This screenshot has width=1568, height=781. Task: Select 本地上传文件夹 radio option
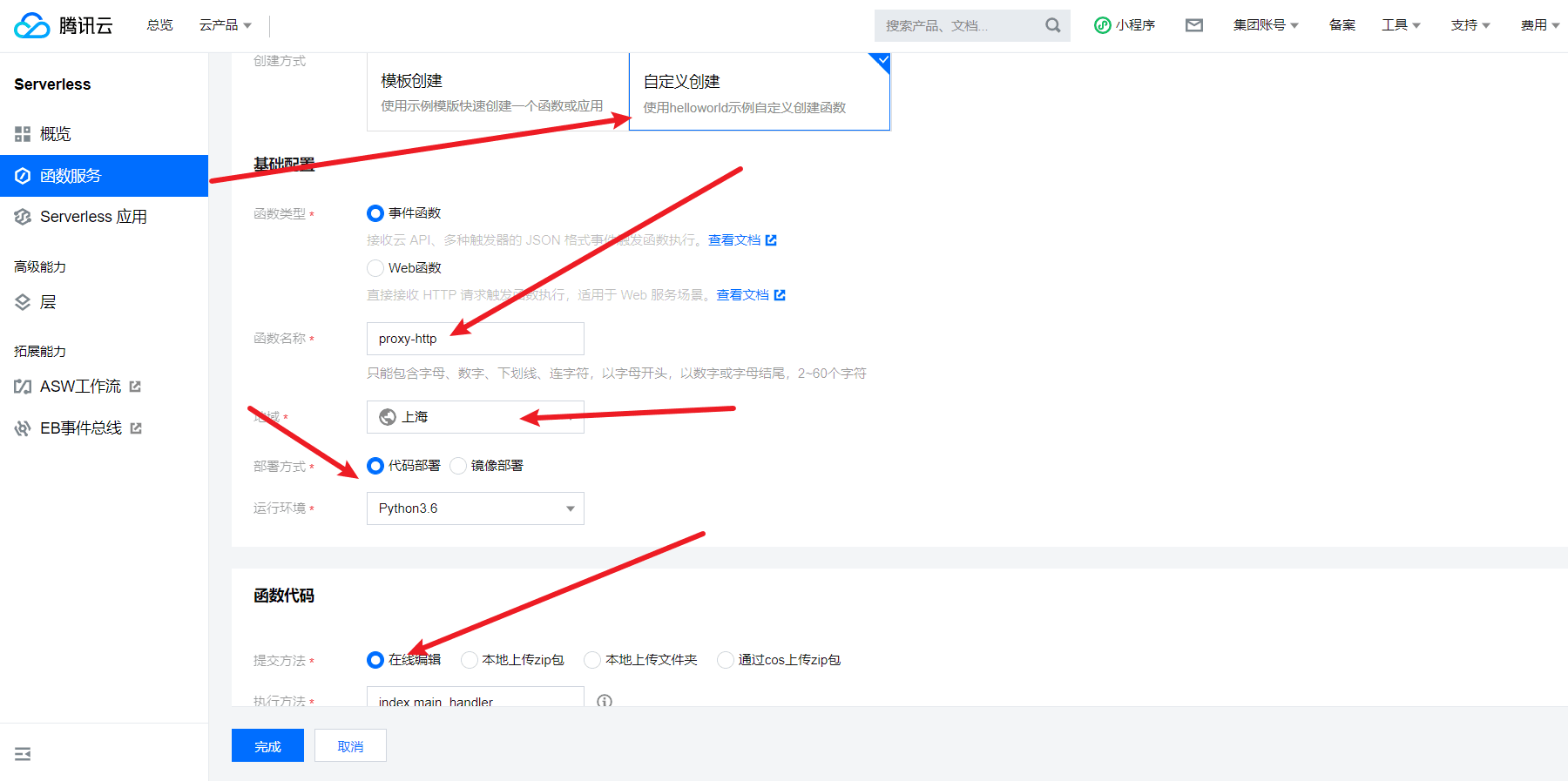coord(592,660)
